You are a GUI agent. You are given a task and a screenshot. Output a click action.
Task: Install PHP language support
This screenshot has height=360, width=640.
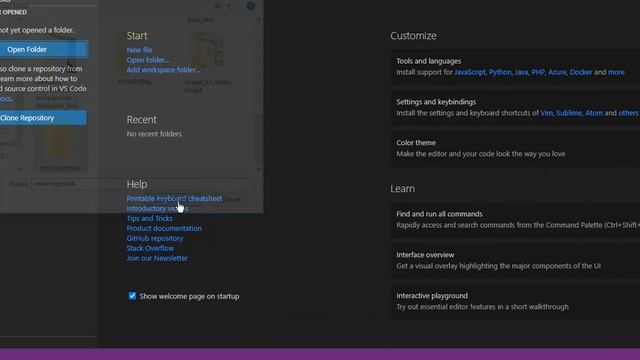click(538, 72)
